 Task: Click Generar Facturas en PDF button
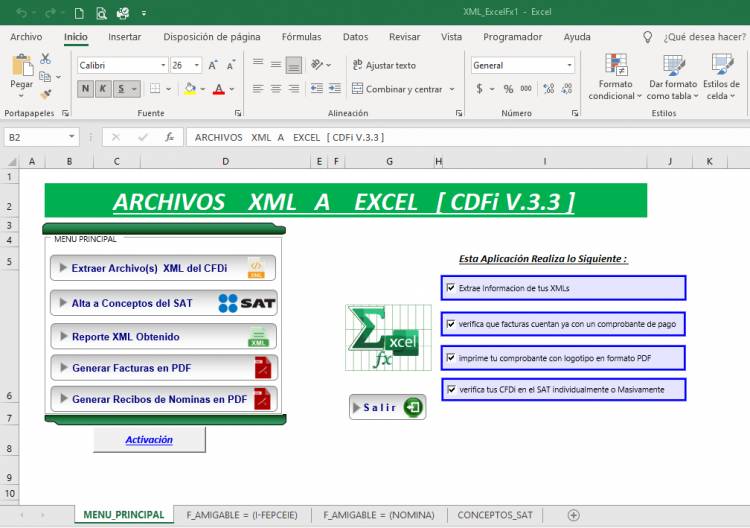tap(164, 368)
